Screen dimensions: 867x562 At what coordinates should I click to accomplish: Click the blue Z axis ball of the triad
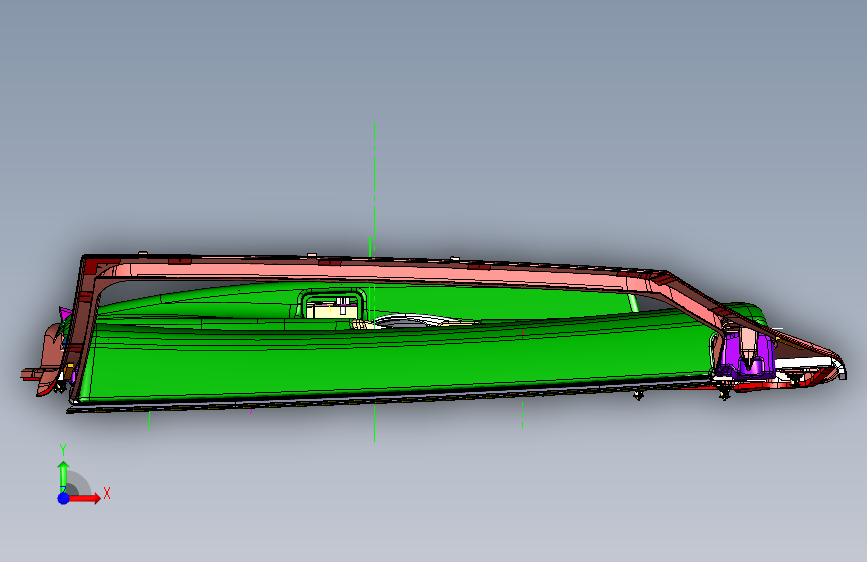pos(64,498)
